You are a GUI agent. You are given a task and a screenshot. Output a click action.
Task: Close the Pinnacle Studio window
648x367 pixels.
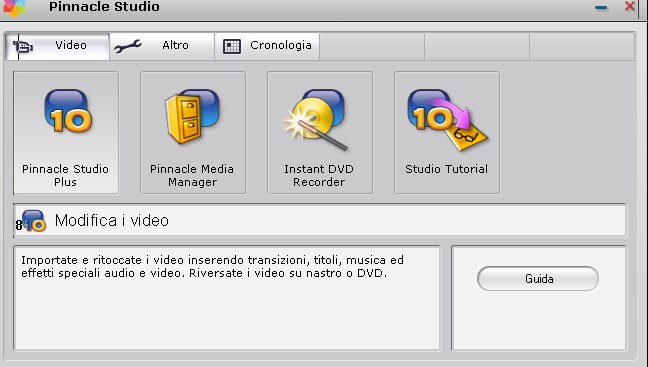coord(630,7)
